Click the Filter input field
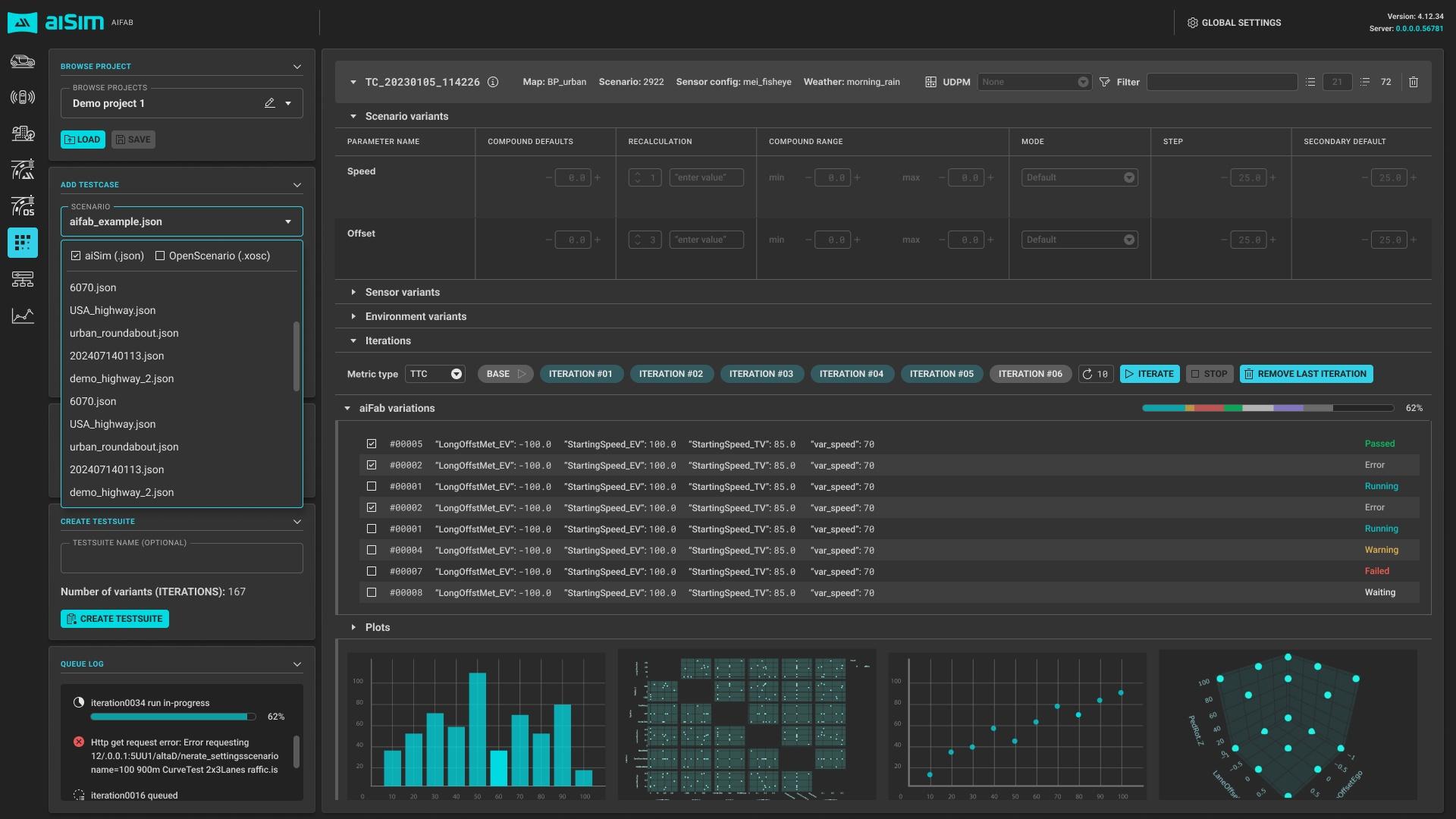The height and width of the screenshot is (819, 1456). pos(1222,82)
